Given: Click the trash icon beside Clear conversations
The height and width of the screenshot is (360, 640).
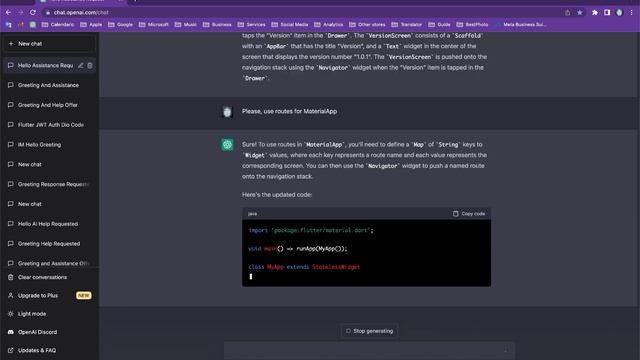Looking at the screenshot, I should click(x=11, y=277).
